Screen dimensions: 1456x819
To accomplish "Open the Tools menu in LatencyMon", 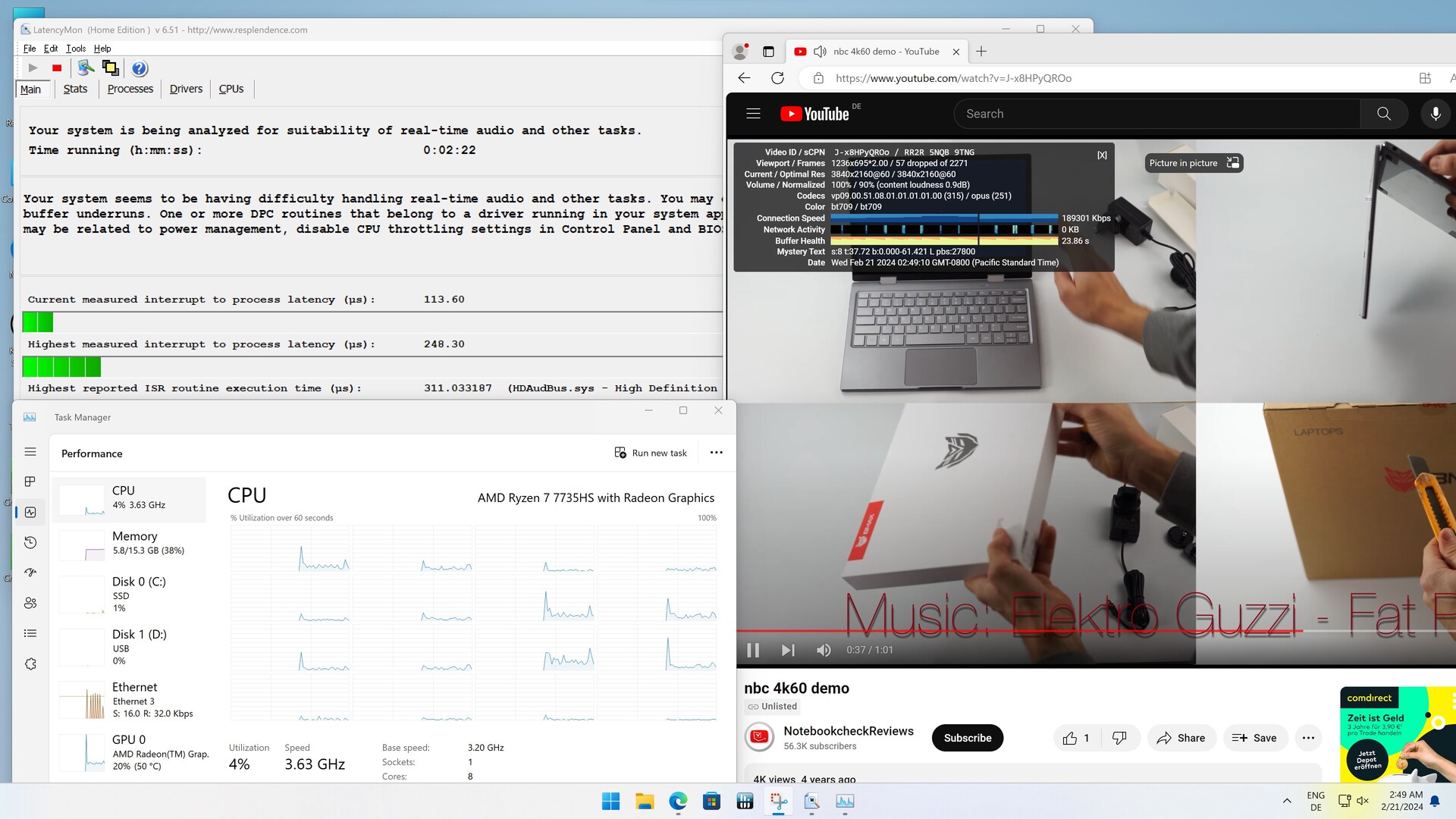I will click(x=76, y=49).
